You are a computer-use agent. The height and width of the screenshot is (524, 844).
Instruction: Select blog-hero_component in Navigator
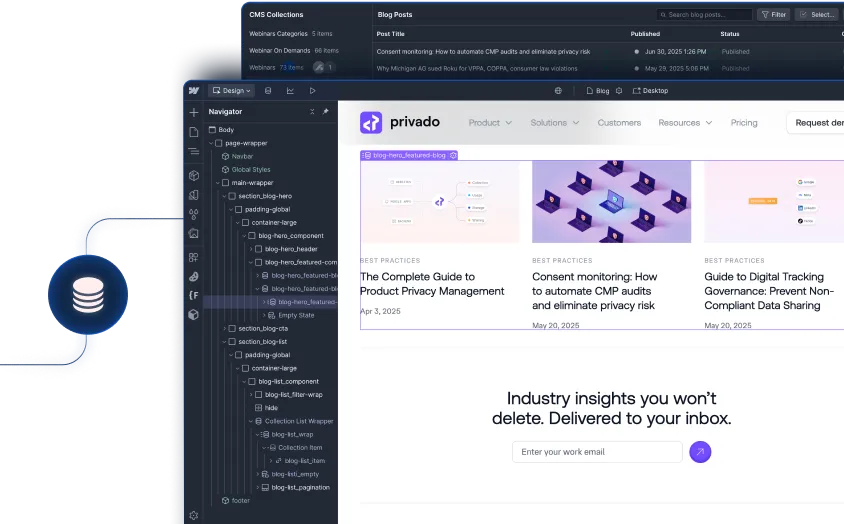tap(286, 236)
